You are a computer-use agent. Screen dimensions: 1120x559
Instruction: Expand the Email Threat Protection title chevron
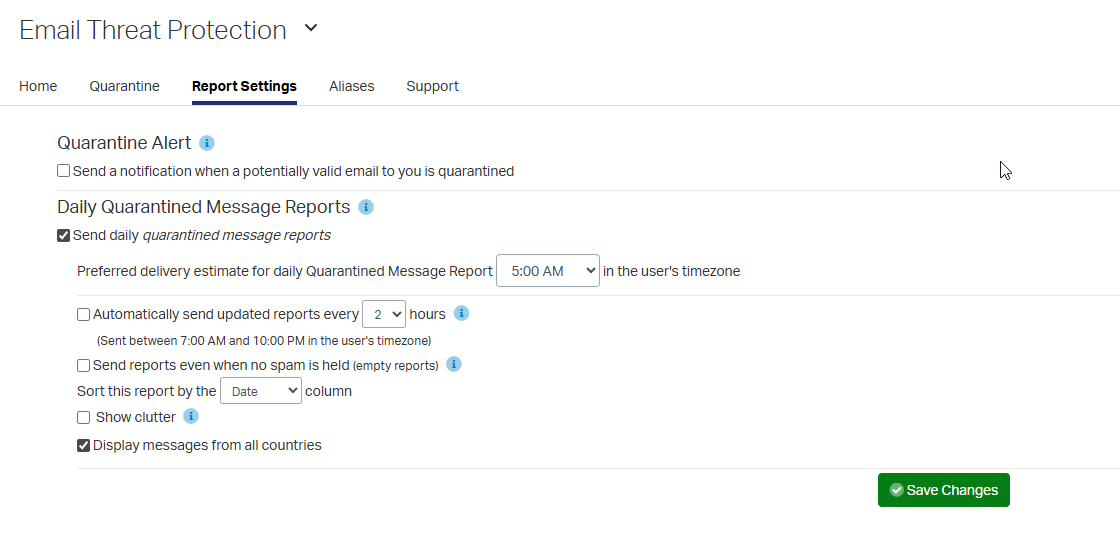point(311,29)
